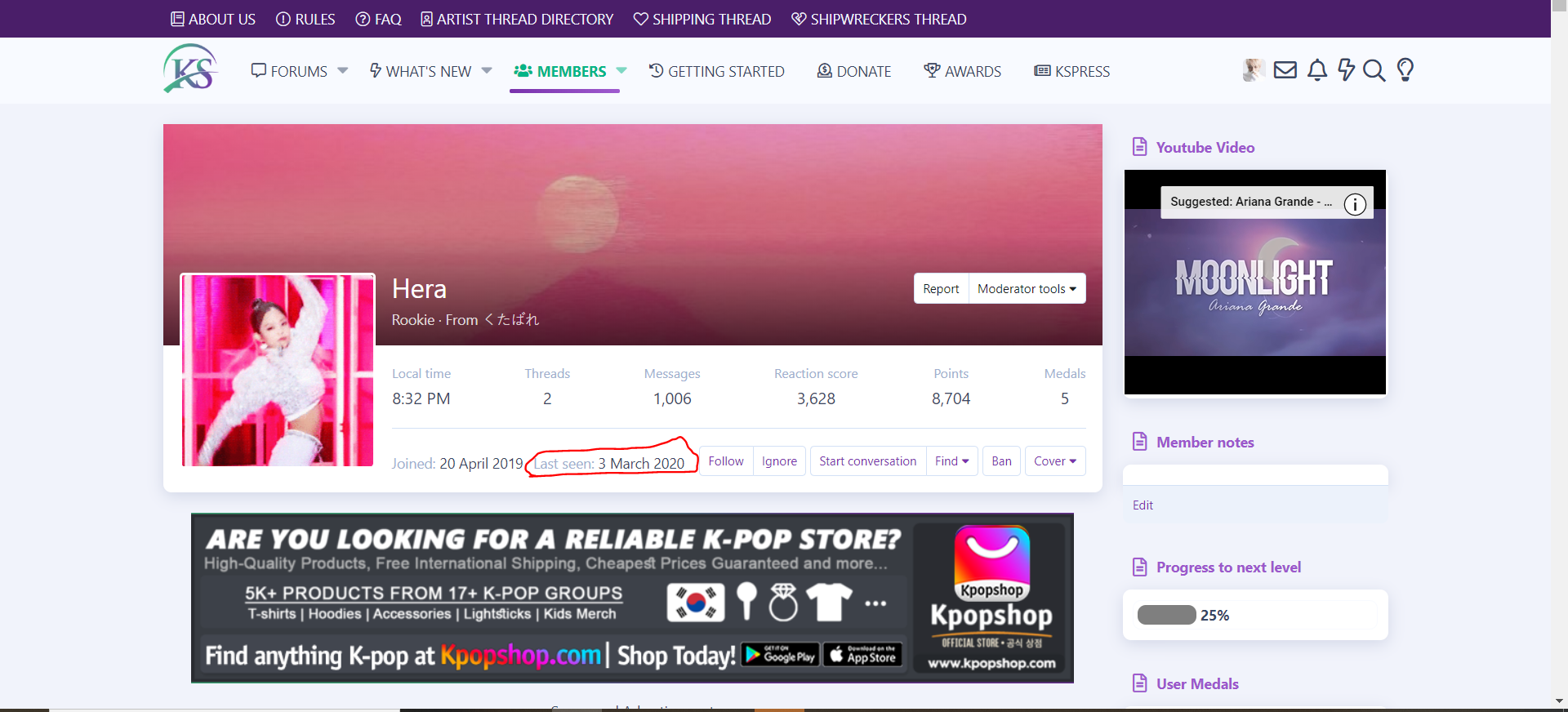Go to the Members section
The height and width of the screenshot is (712, 1568).
click(x=560, y=71)
